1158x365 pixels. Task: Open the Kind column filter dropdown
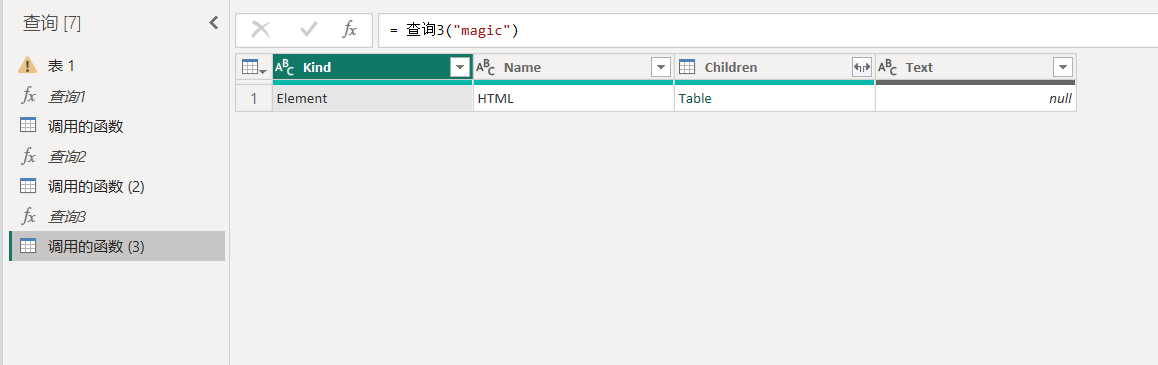460,67
